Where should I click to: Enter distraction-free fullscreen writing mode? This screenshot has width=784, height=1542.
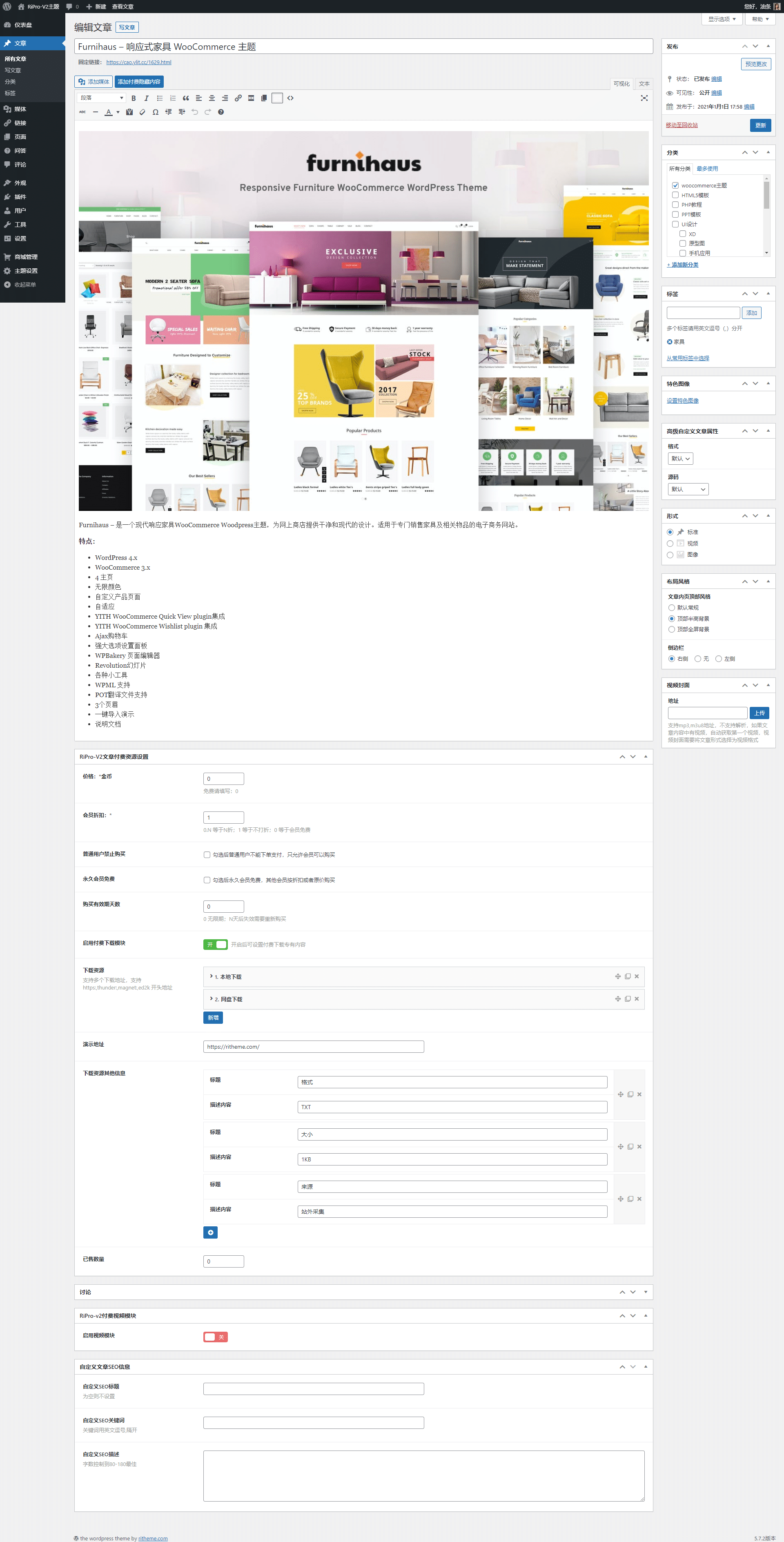pyautogui.click(x=645, y=98)
